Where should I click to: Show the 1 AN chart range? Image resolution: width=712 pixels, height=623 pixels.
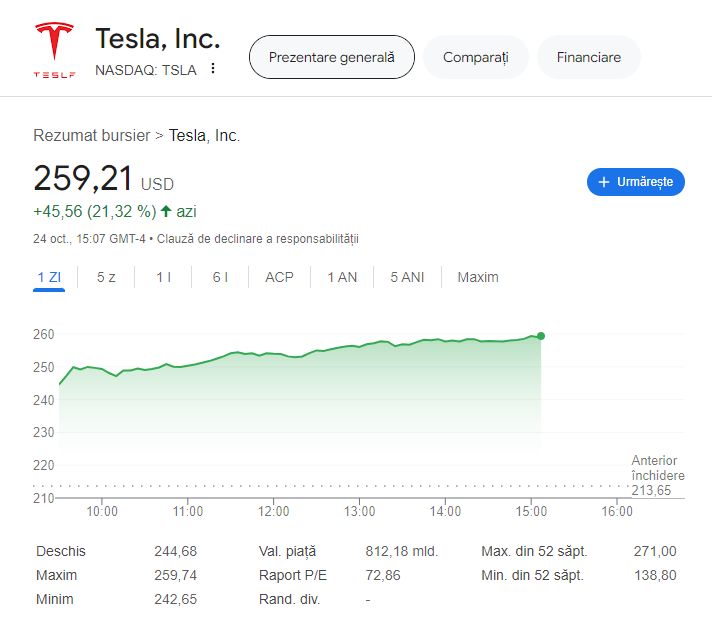pyautogui.click(x=342, y=277)
